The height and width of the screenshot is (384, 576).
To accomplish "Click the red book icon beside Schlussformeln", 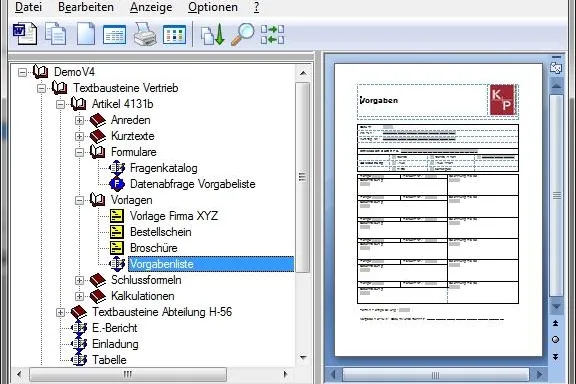I will point(98,280).
